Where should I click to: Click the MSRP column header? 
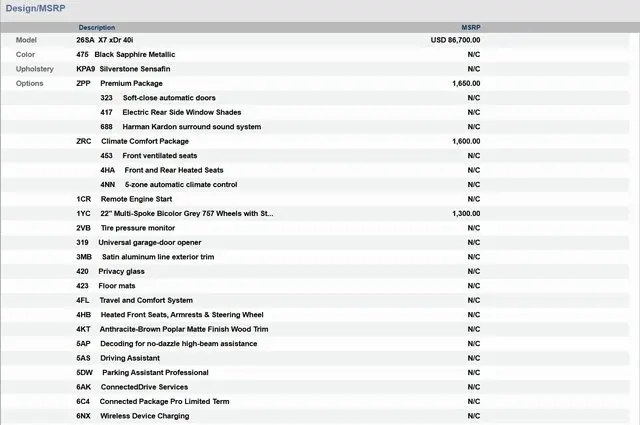470,27
